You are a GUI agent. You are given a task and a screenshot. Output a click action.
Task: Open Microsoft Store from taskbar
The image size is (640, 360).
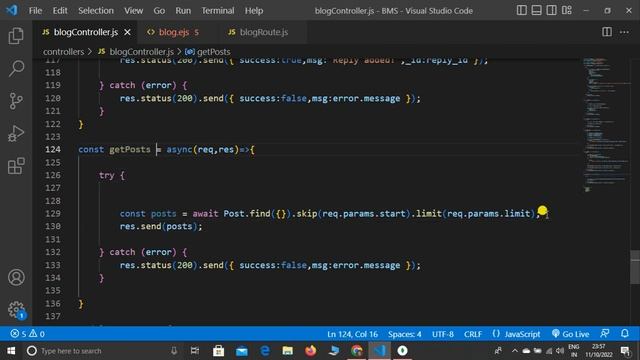tap(218, 351)
